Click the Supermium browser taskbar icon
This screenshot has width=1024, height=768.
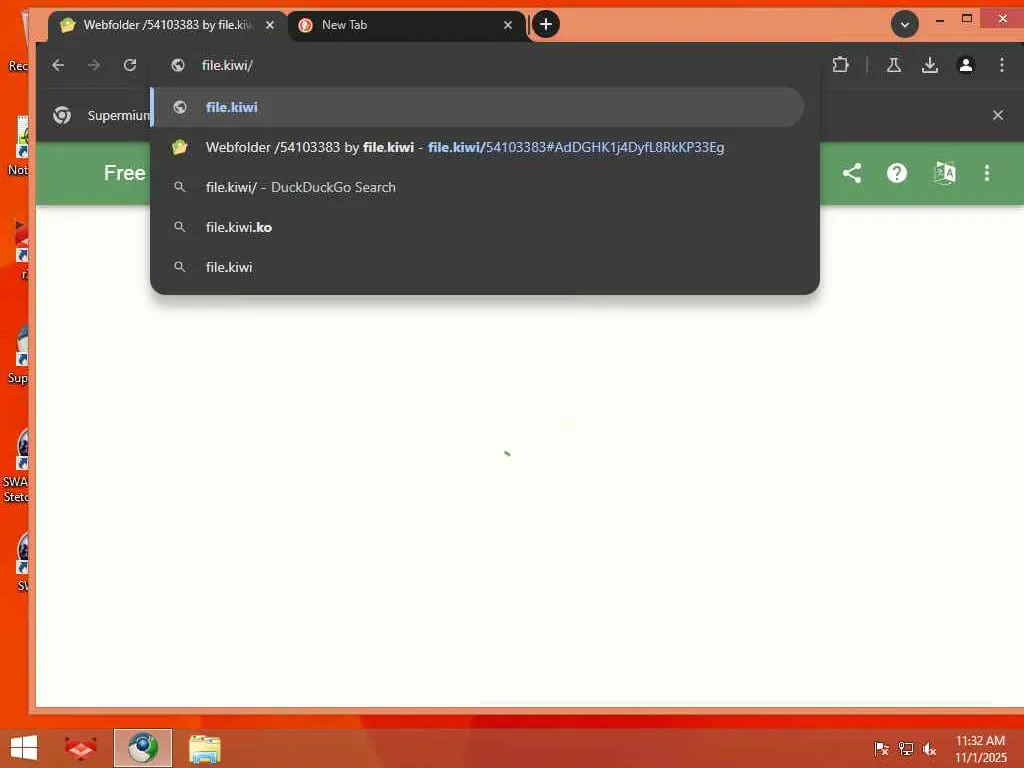143,748
